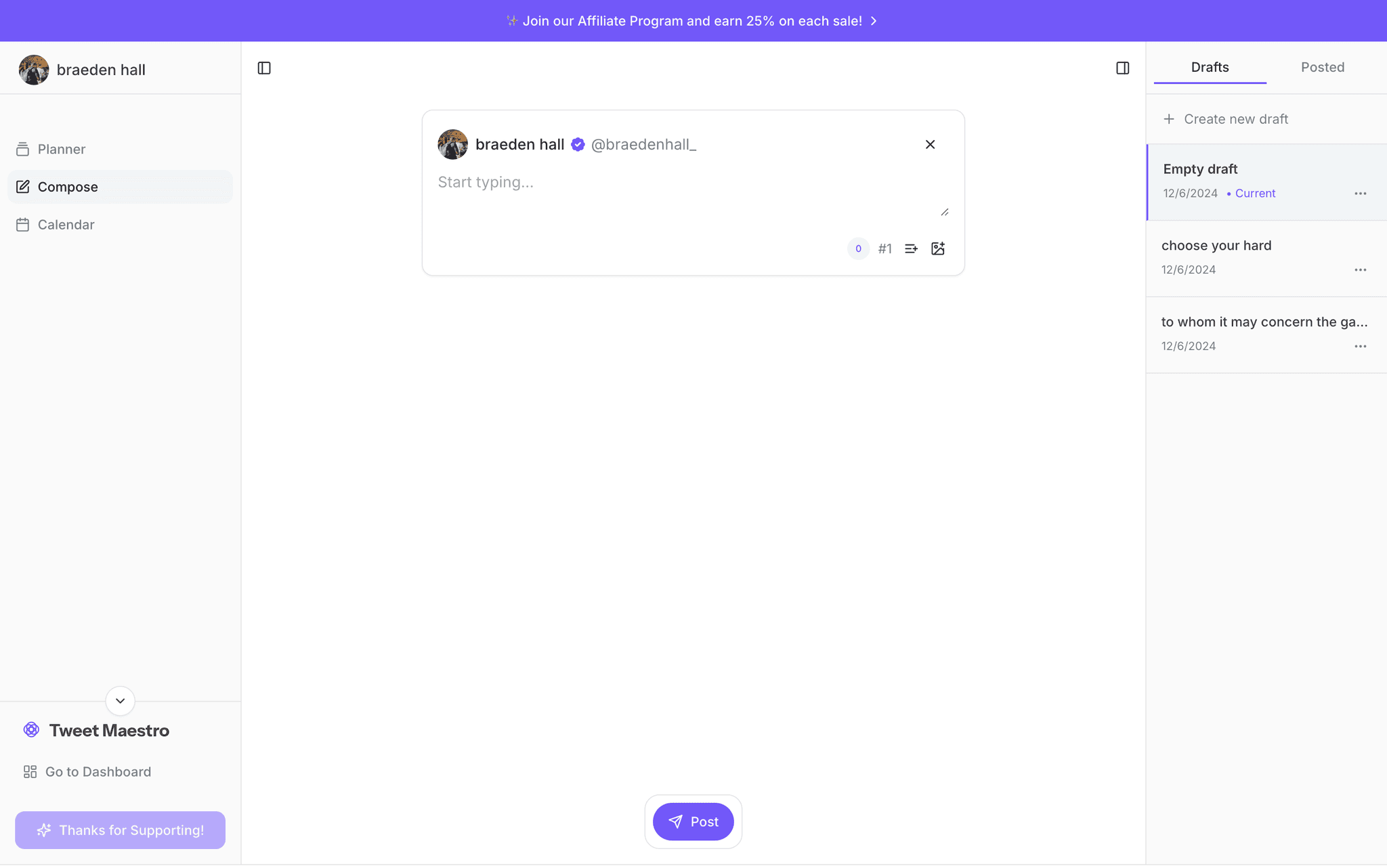
Task: Toggle the affiliate program banner dismiss
Action: (874, 20)
